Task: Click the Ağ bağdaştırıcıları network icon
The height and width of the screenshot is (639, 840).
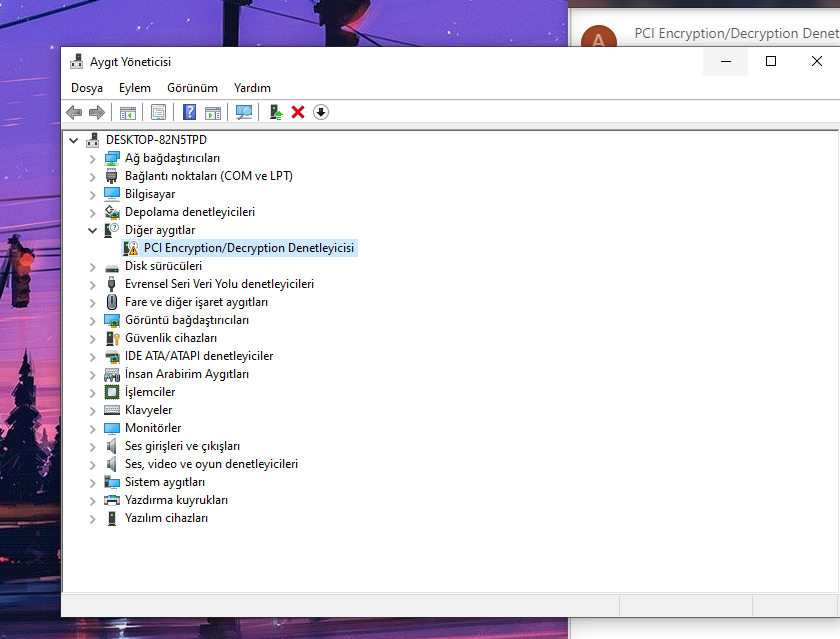Action: pos(112,158)
